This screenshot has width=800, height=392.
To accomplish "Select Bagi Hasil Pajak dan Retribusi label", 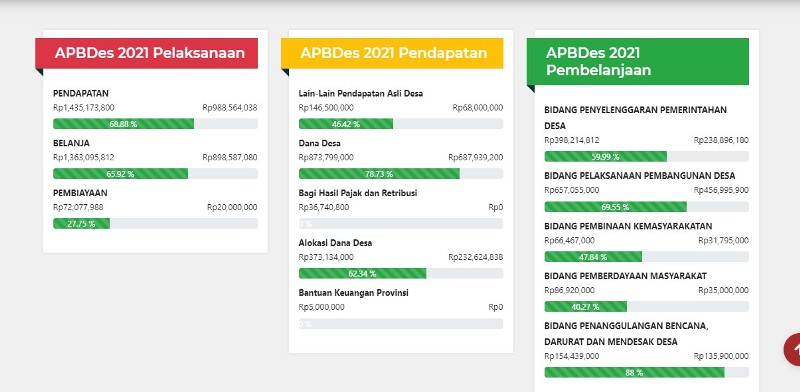I will (358, 193).
